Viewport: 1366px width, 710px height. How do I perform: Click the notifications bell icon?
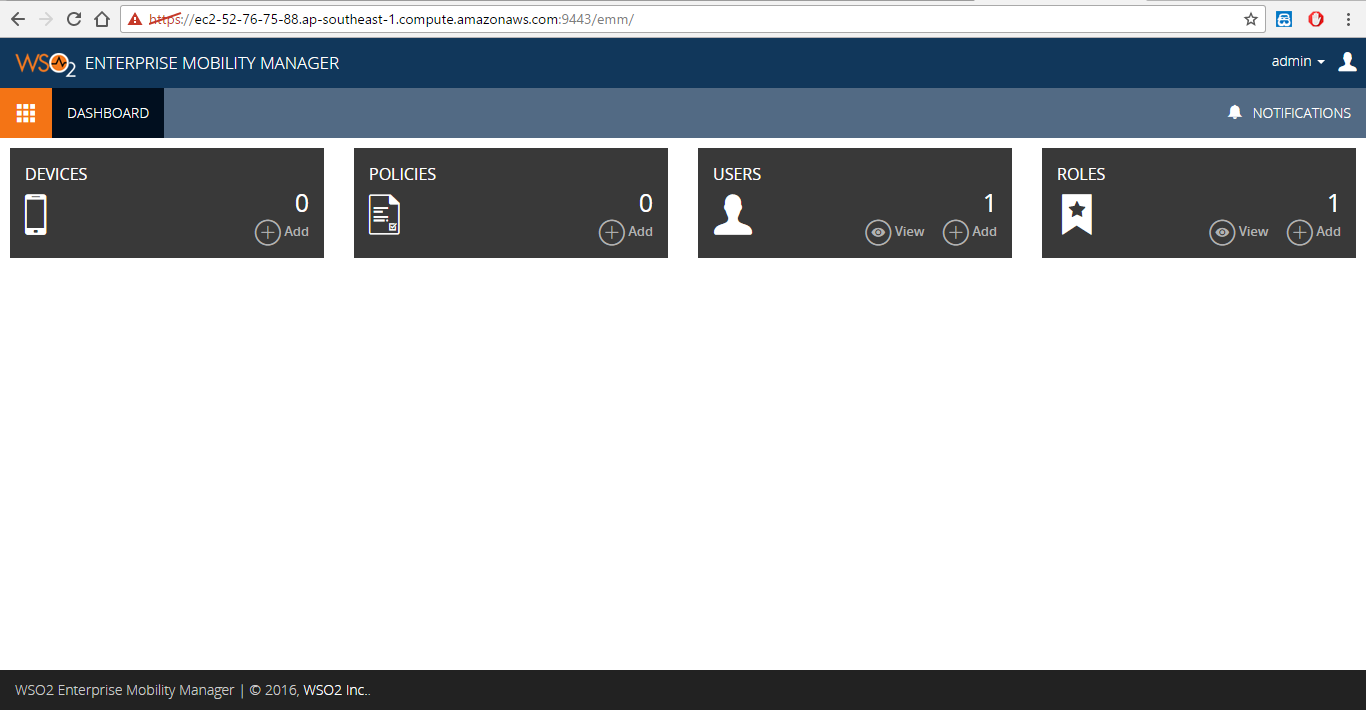click(x=1236, y=112)
